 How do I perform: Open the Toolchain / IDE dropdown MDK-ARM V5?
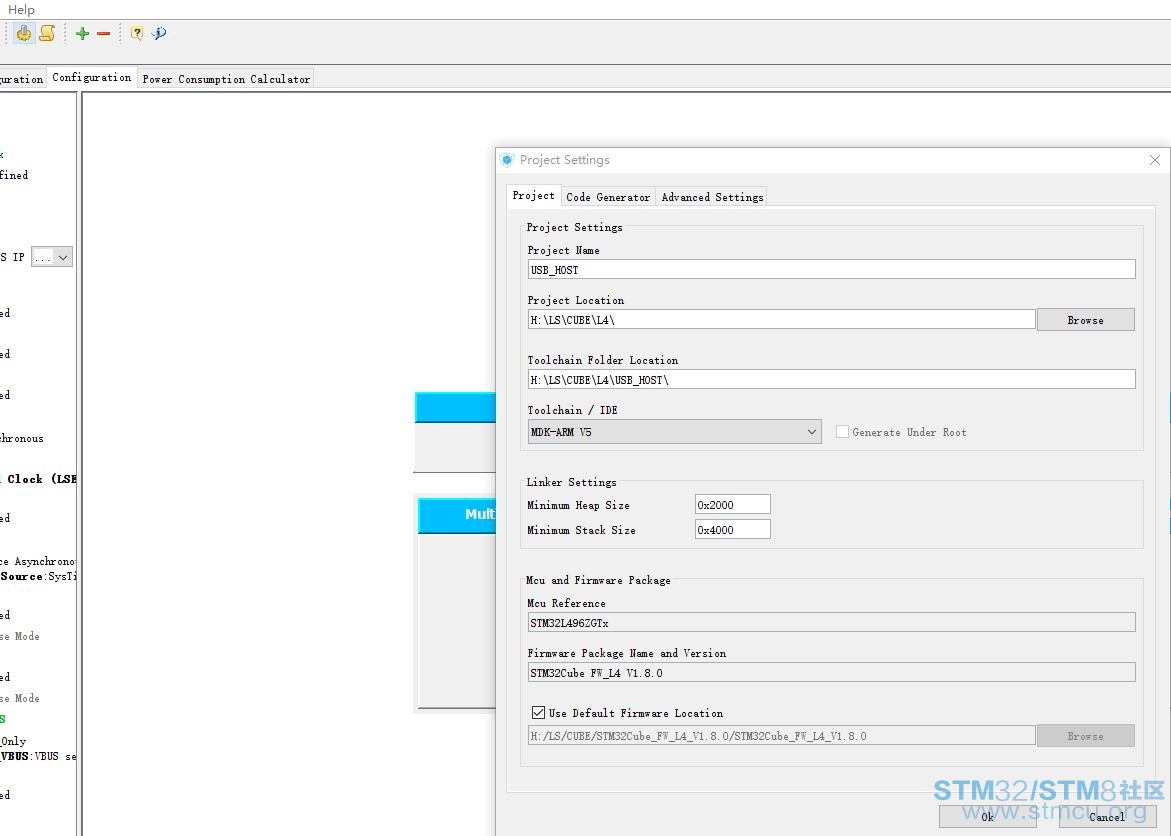[x=674, y=432]
